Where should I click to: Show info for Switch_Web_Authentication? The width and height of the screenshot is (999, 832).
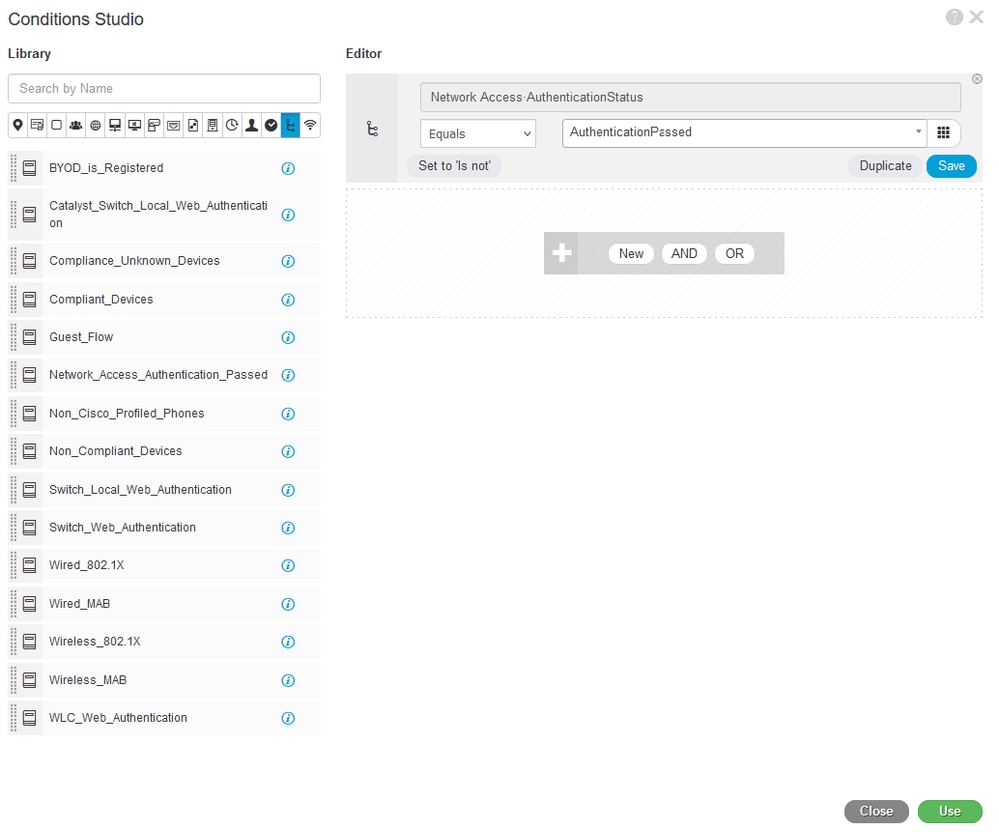288,527
